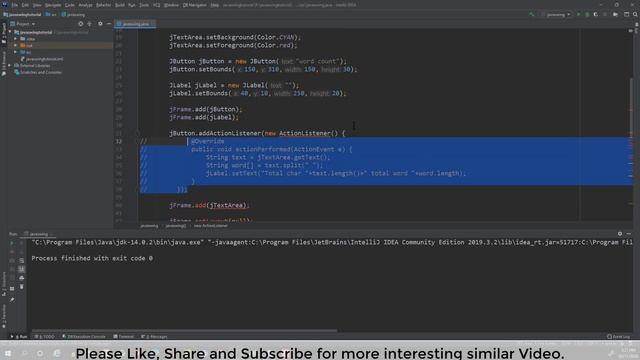Image resolution: width=640 pixels, height=360 pixels.
Task: Click the print output icon in Run panel
Action: (x=22, y=278)
